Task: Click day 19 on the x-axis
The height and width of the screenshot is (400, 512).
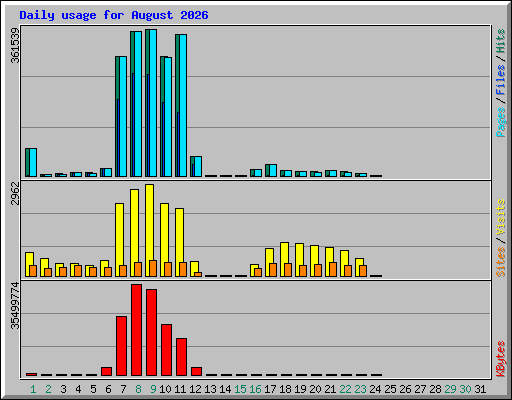Action: point(300,389)
